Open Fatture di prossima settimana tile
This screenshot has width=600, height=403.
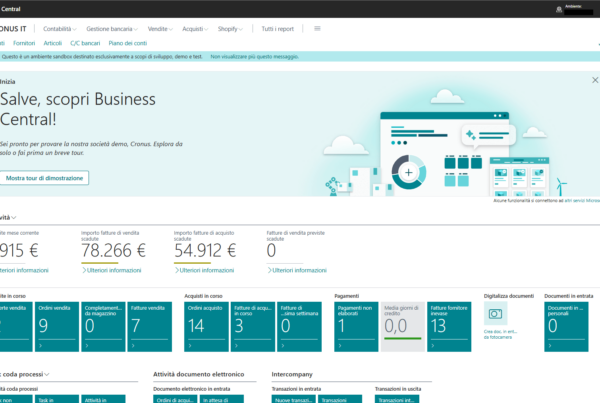[299, 326]
